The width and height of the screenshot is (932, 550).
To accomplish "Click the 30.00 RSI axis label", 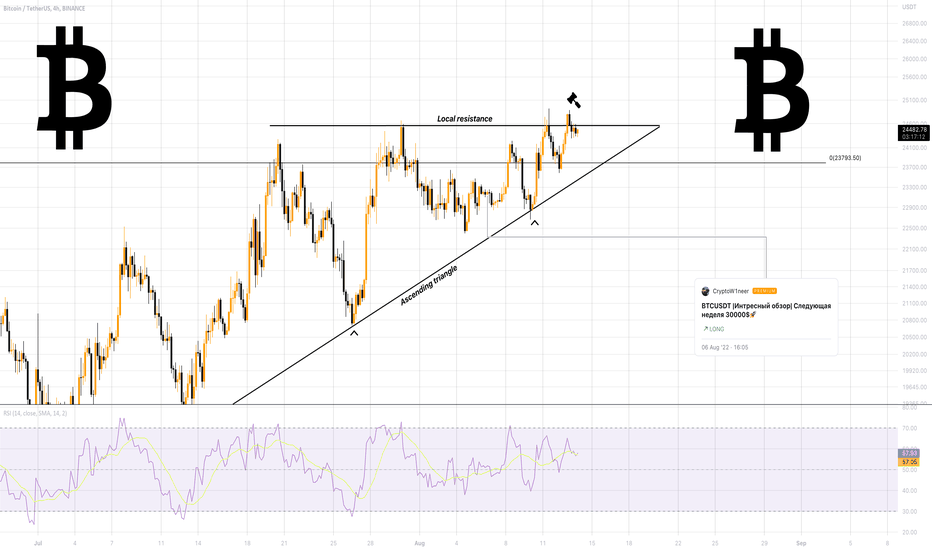I will coord(909,511).
